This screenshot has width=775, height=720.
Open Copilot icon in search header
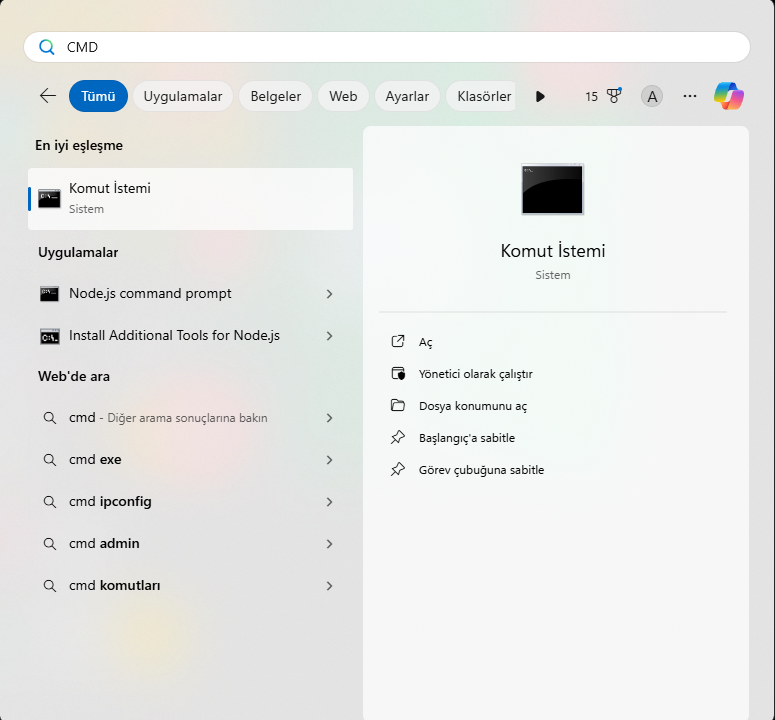[x=729, y=96]
